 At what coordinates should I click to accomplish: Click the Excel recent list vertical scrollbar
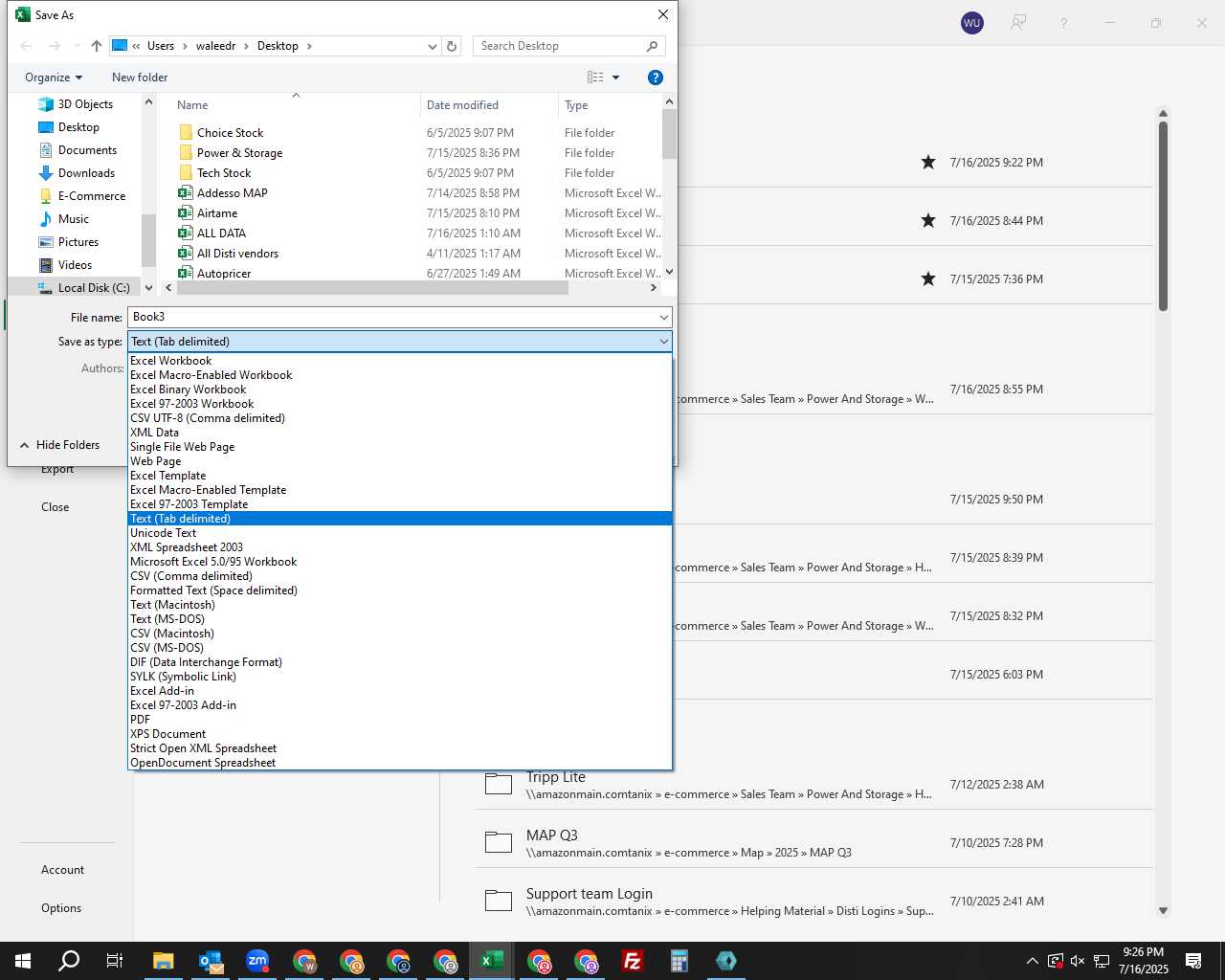pos(1163,215)
